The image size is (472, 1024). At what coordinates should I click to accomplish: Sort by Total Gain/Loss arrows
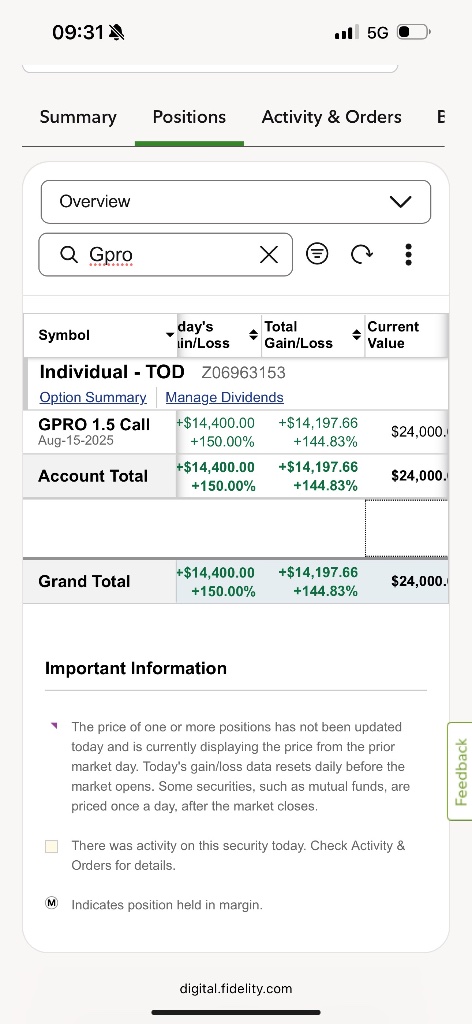[x=356, y=335]
